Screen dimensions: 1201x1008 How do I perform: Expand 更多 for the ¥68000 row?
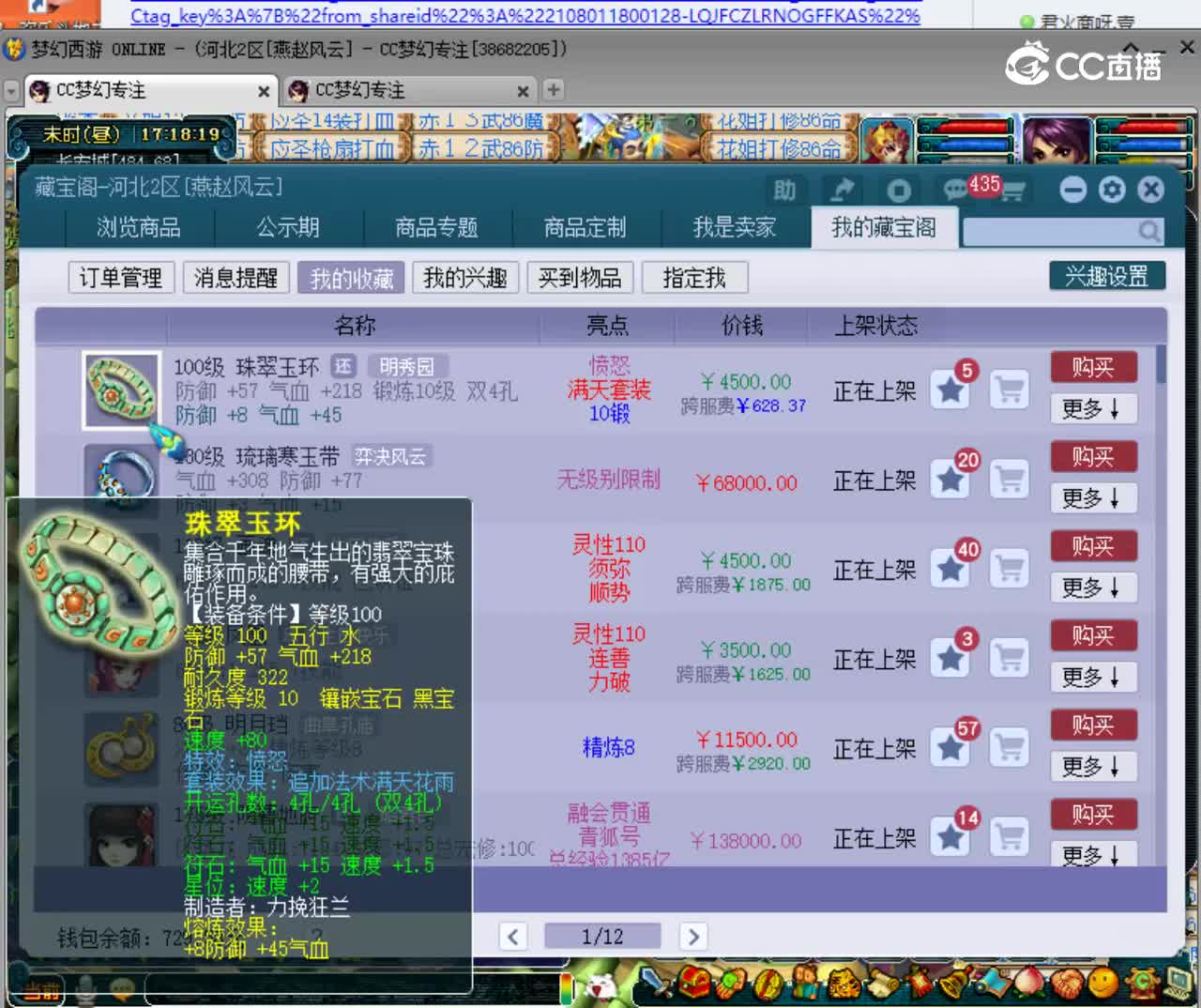1093,498
